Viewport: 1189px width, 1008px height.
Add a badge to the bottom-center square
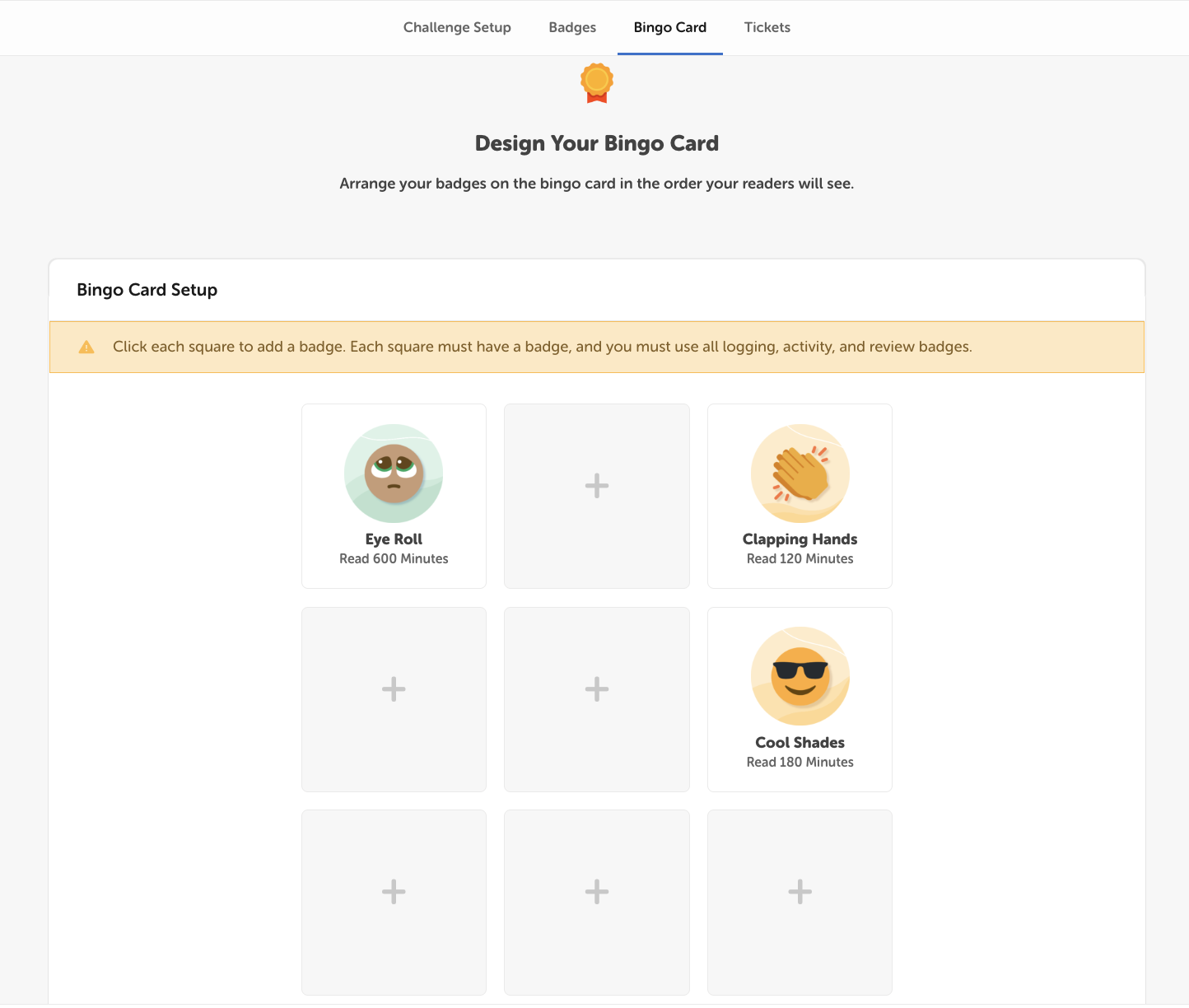(x=596, y=891)
